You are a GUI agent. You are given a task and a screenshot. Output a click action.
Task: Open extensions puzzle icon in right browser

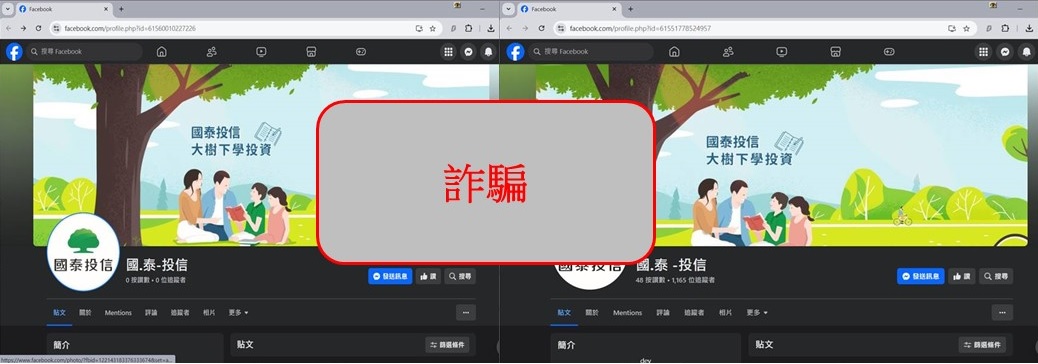click(1005, 28)
